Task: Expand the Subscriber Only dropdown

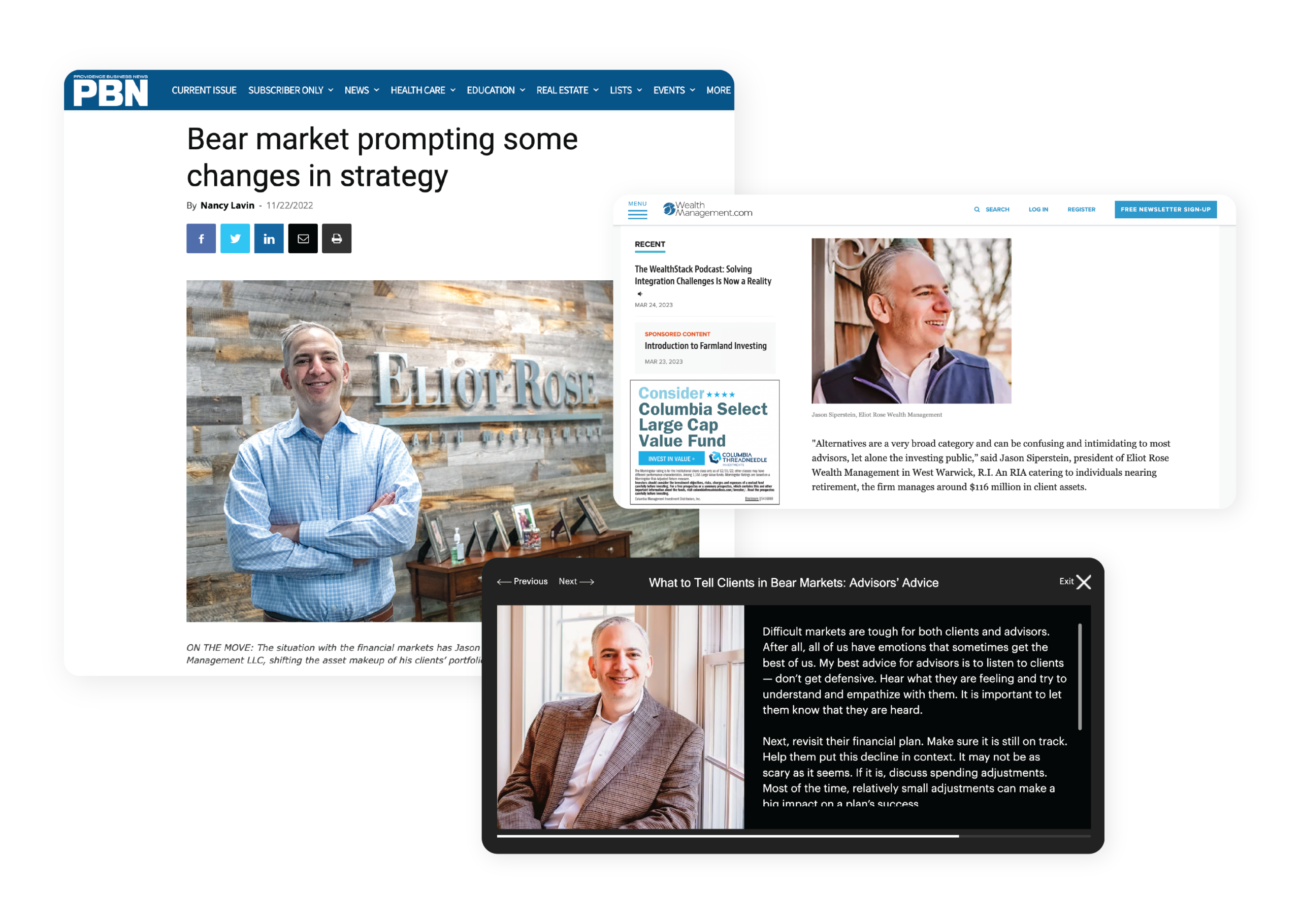Action: coord(290,90)
